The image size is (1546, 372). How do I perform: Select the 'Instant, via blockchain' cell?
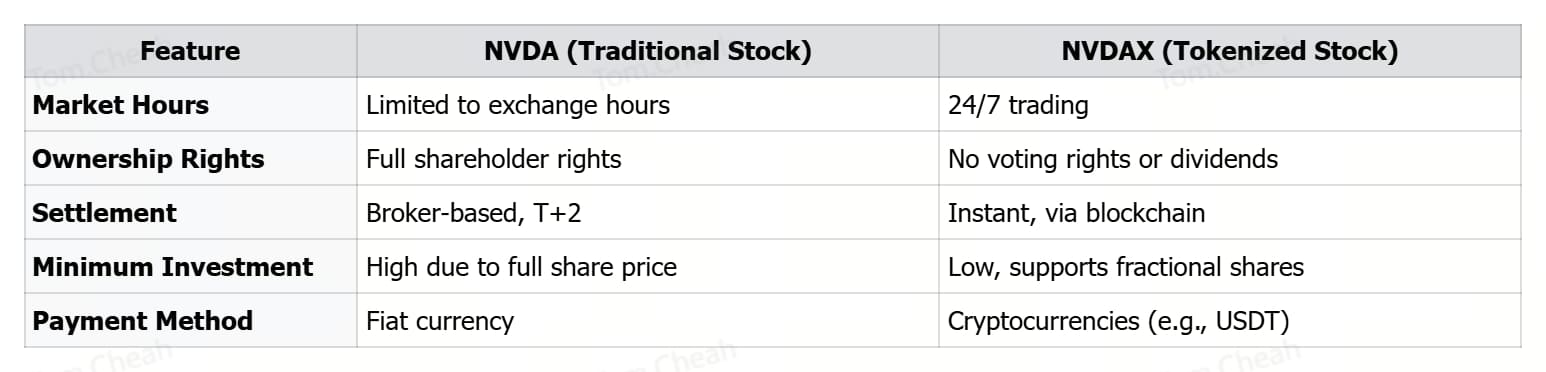coord(1230,213)
